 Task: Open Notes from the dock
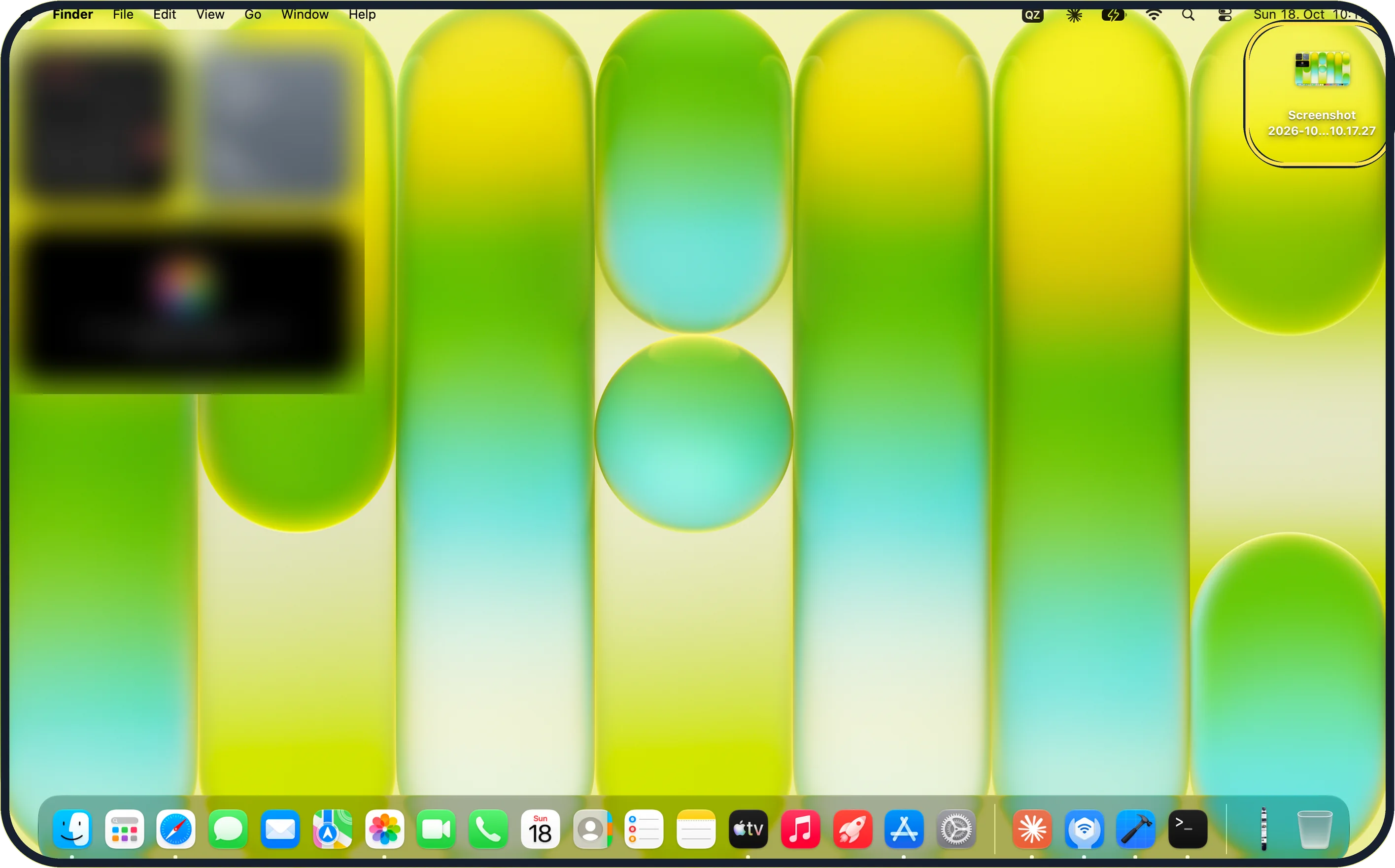tap(696, 829)
